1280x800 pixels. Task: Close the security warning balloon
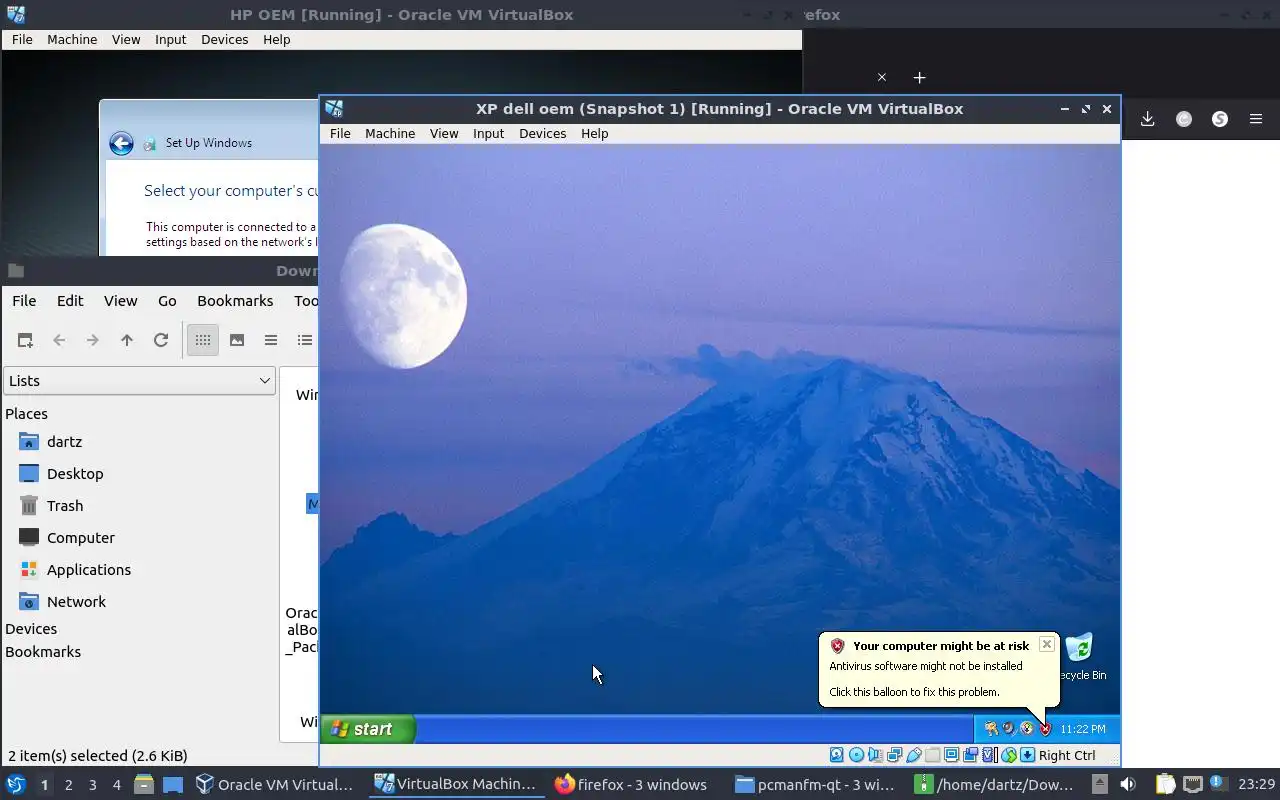(1047, 644)
